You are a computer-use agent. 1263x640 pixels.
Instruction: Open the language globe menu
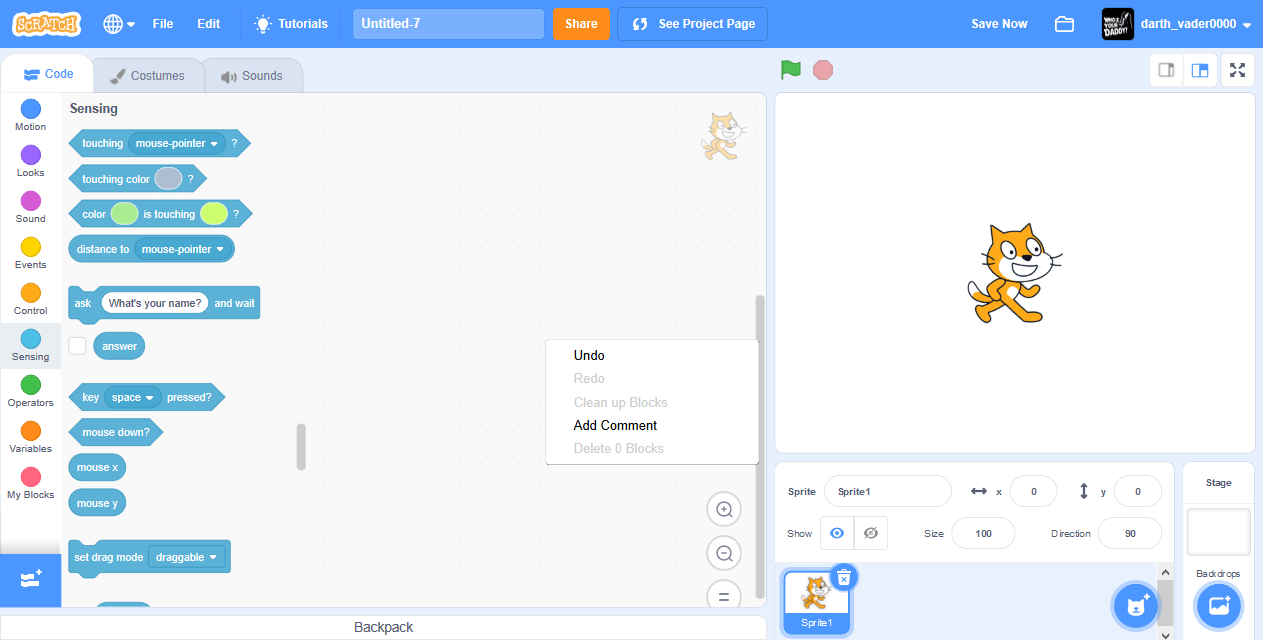[119, 23]
